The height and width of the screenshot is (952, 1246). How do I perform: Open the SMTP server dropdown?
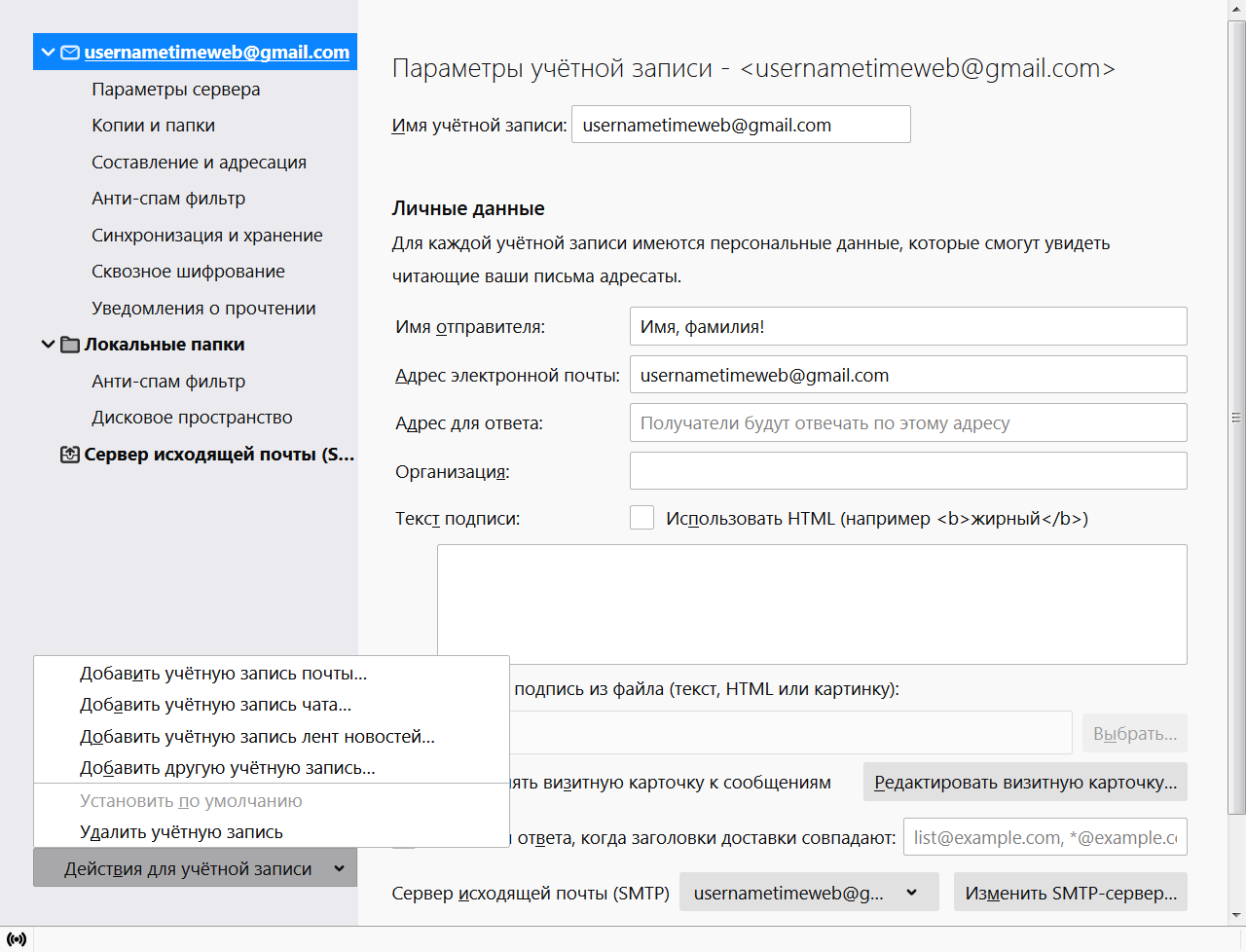(808, 893)
